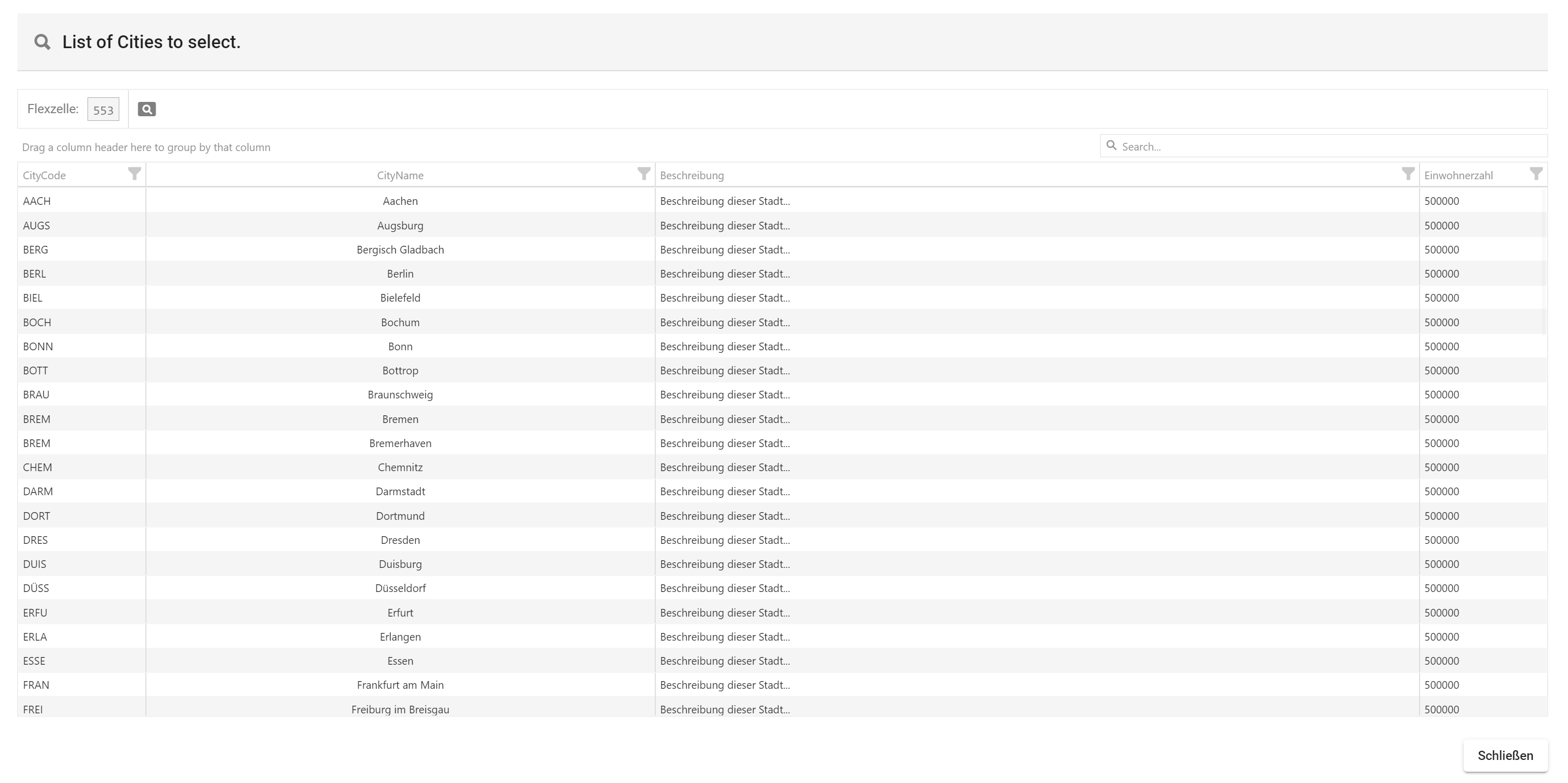
Task: Sort by the CityCode column header
Action: tap(45, 175)
